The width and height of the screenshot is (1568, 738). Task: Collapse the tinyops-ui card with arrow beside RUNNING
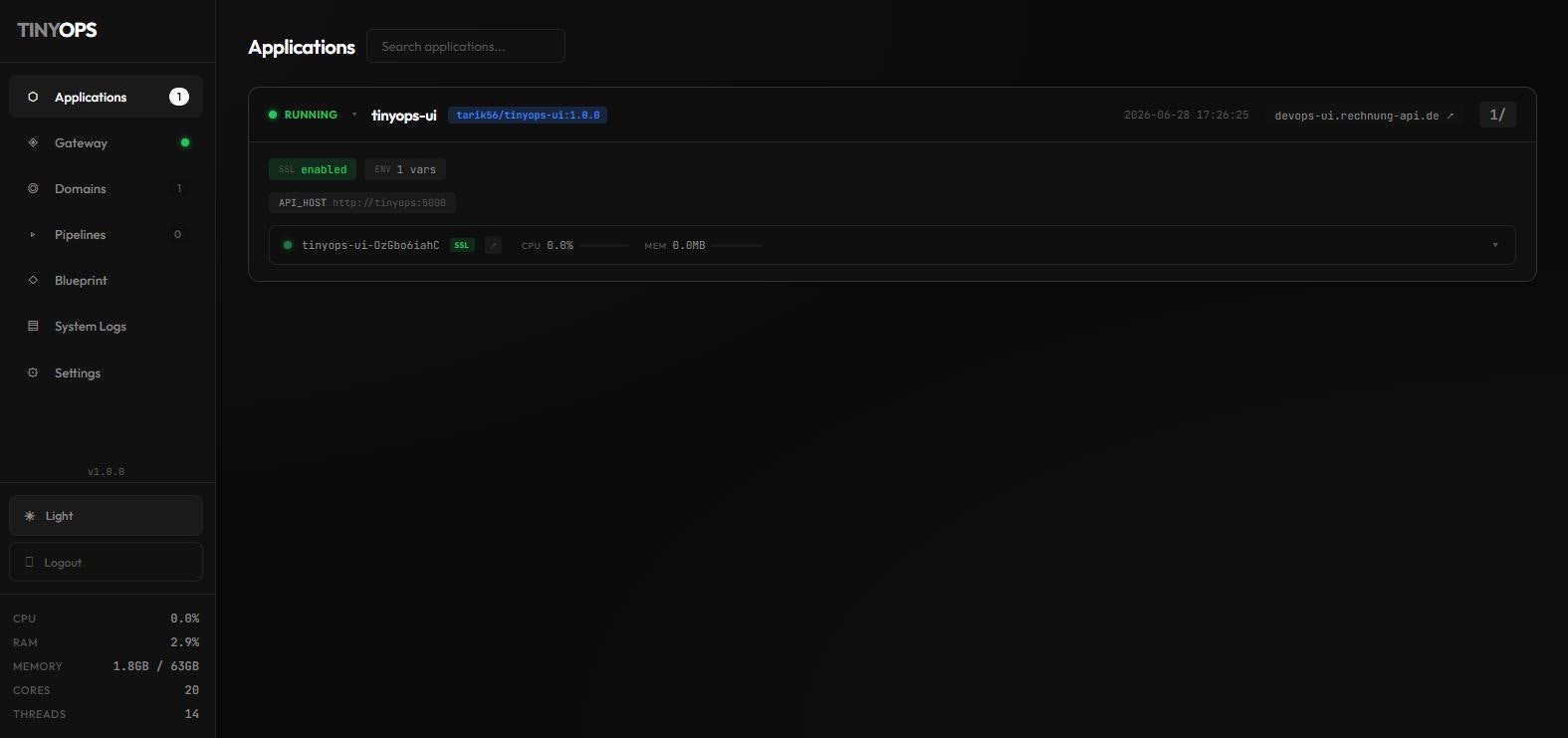pyautogui.click(x=354, y=115)
